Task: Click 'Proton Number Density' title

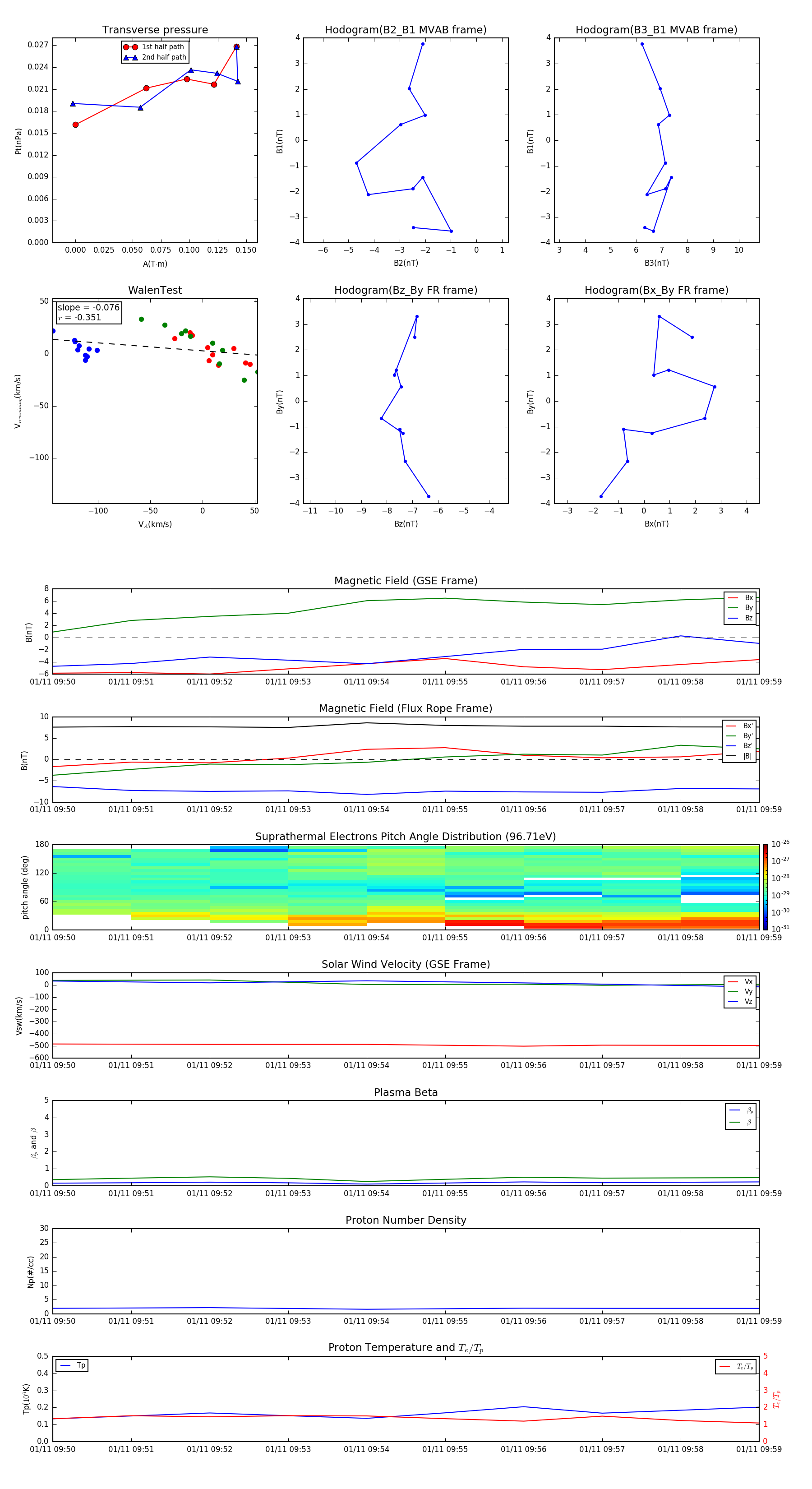Action: click(406, 1220)
